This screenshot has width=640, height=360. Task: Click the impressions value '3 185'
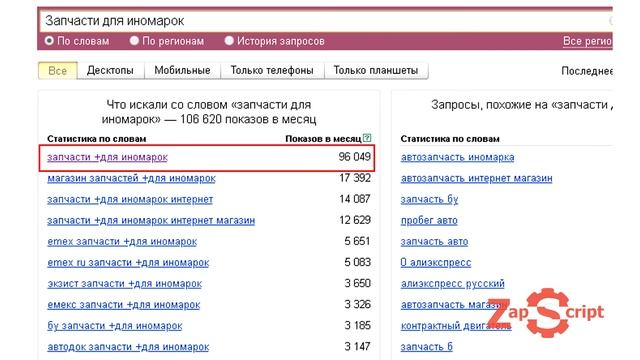[357, 326]
